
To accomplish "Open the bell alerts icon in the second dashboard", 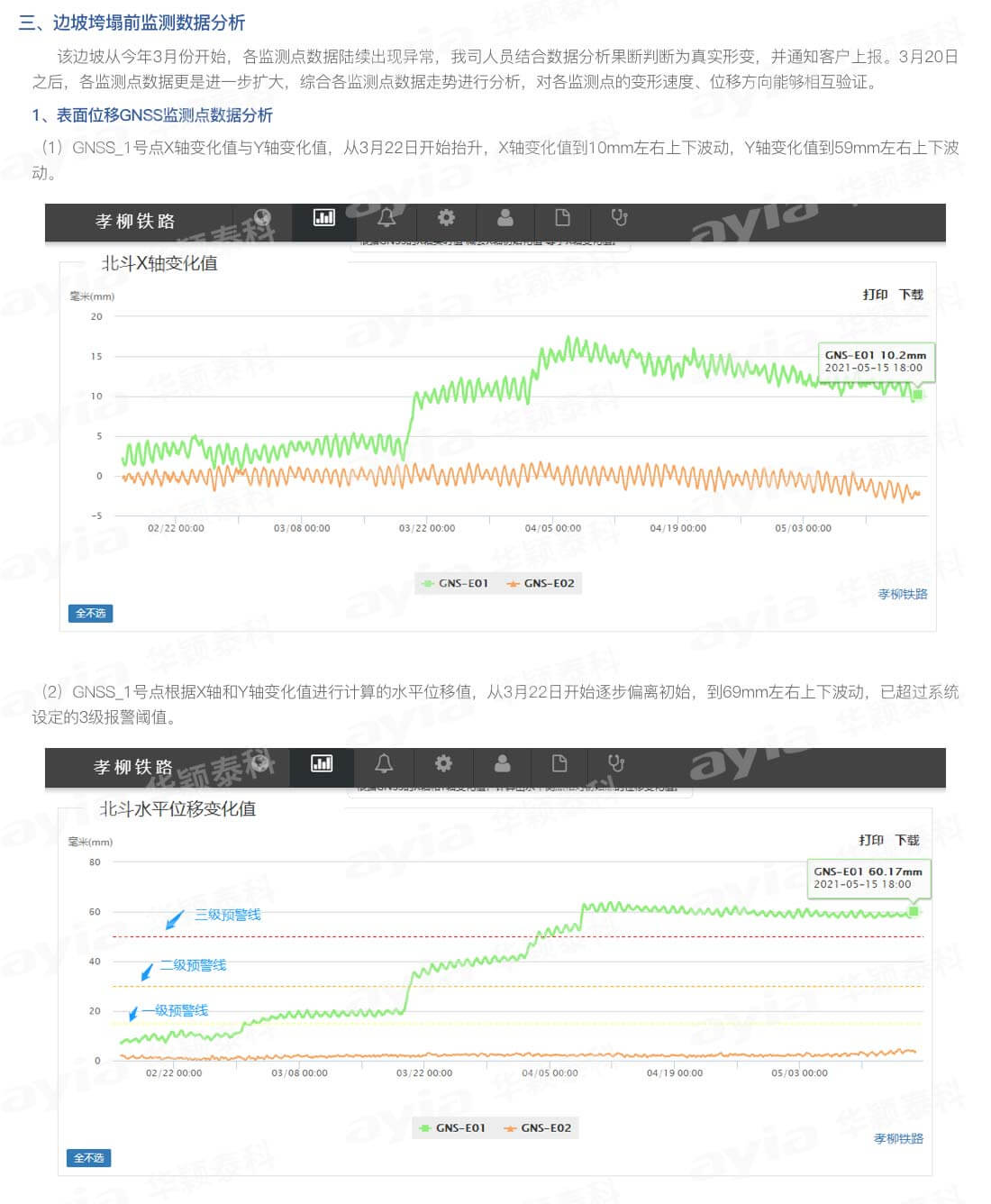I will (x=385, y=764).
